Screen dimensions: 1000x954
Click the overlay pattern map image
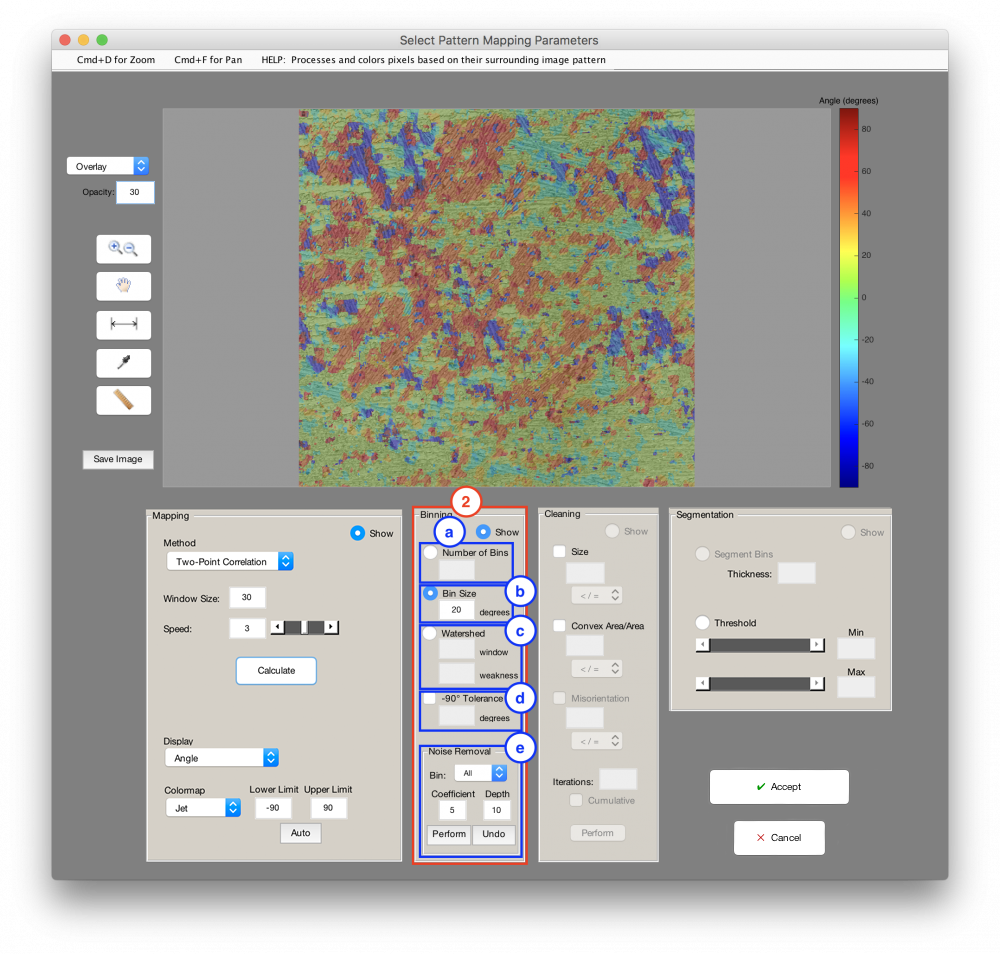[x=497, y=298]
